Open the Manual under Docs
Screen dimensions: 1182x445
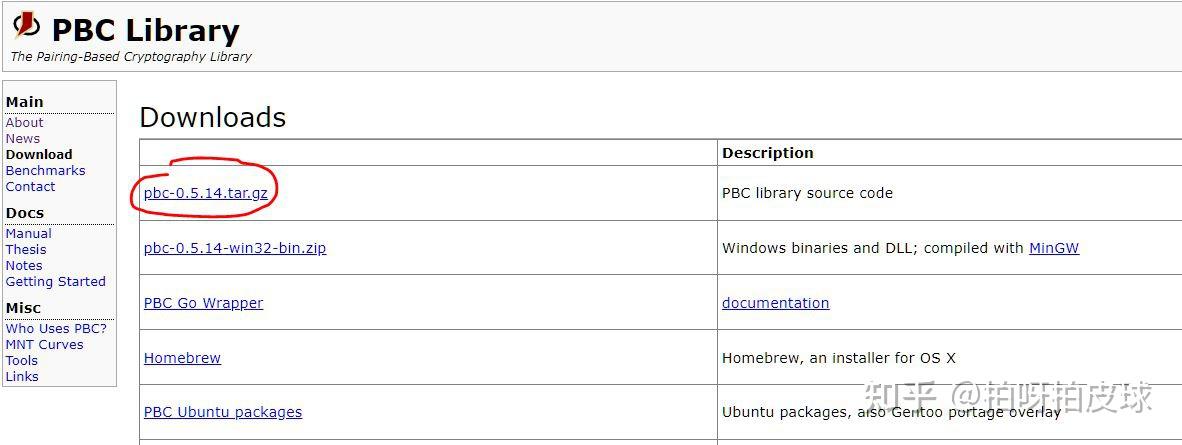pyautogui.click(x=28, y=234)
